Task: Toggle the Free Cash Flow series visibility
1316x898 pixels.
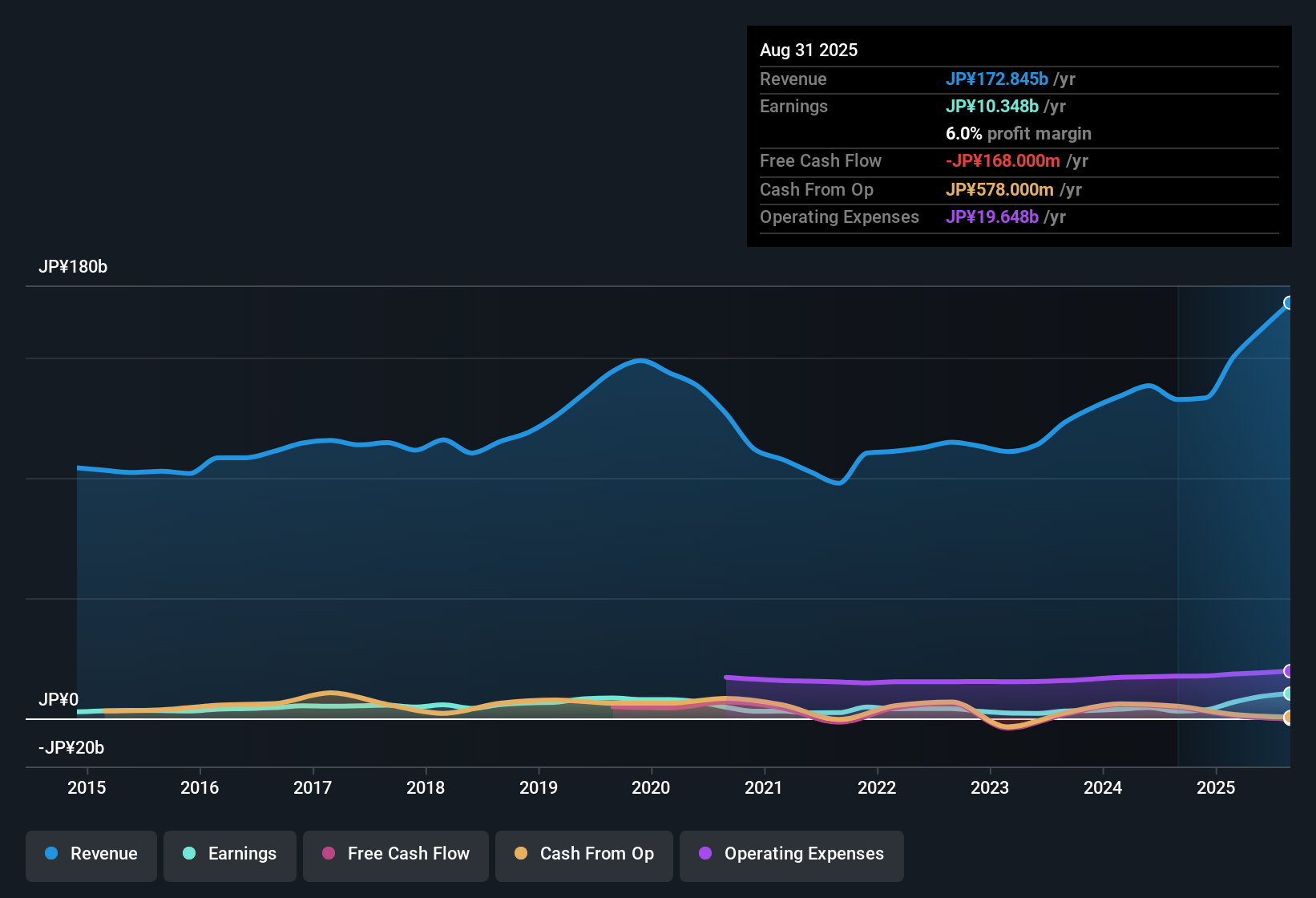Action: pyautogui.click(x=395, y=854)
